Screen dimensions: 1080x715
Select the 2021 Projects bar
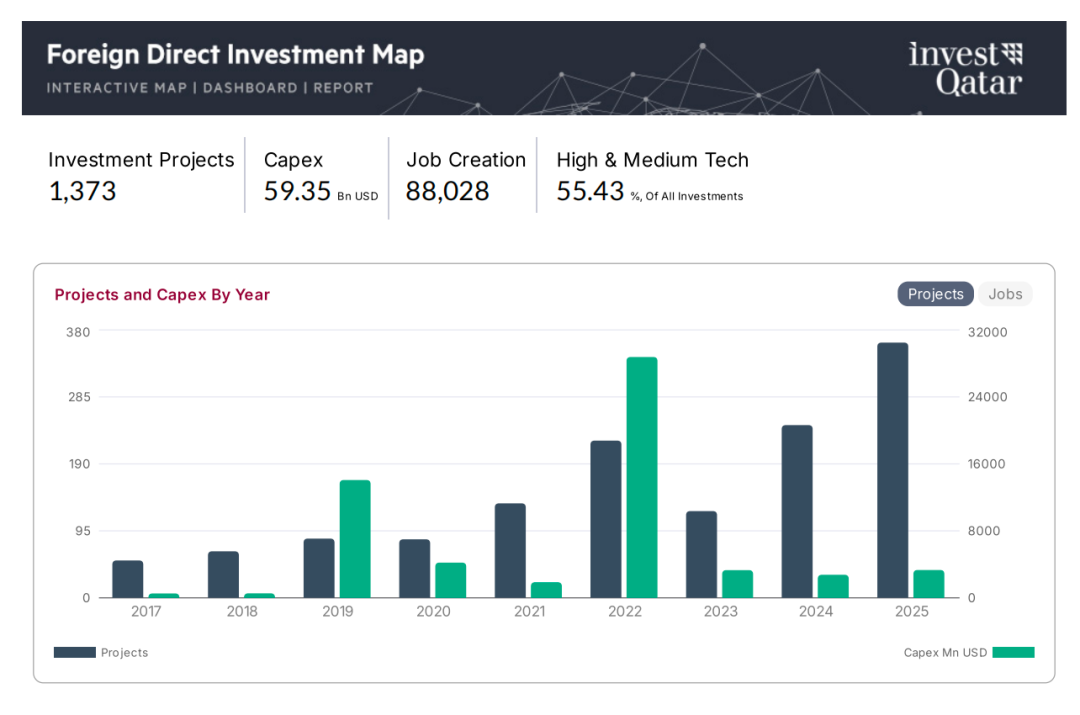[x=510, y=550]
